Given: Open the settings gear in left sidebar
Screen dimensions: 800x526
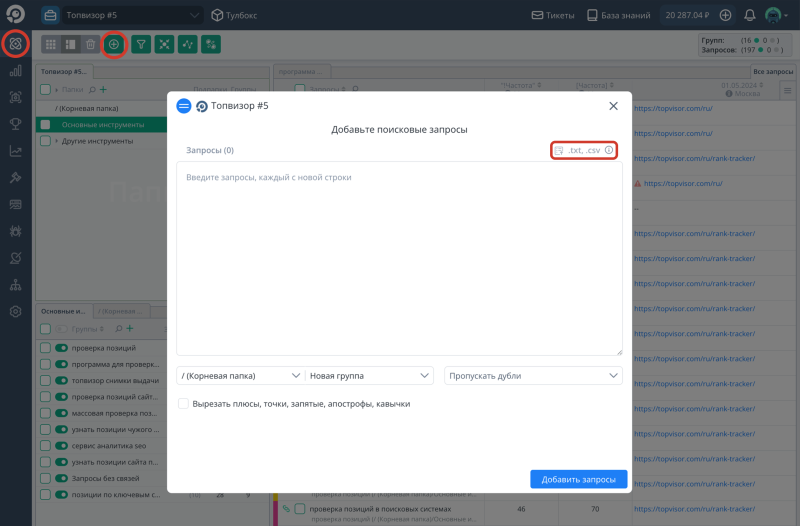Looking at the screenshot, I should tap(15, 311).
